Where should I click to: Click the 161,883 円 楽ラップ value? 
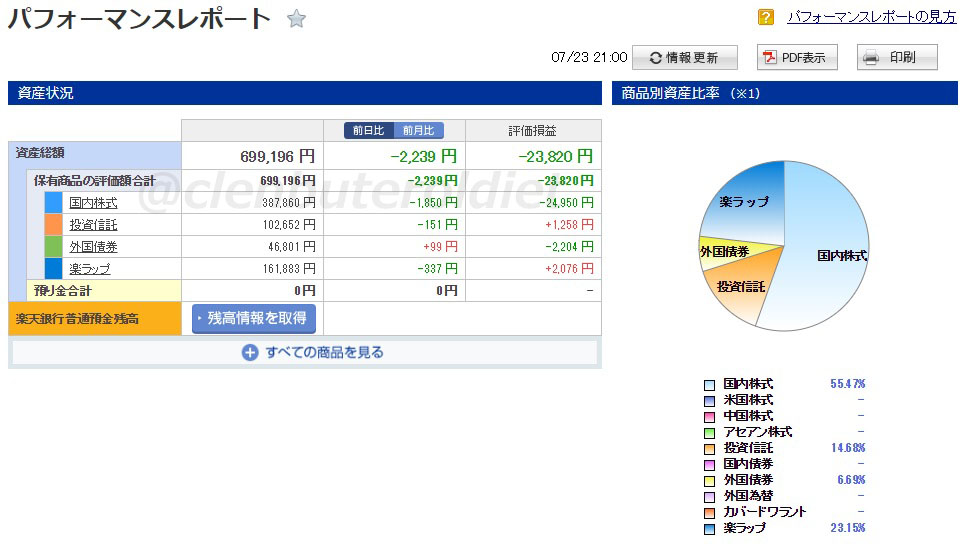point(289,269)
